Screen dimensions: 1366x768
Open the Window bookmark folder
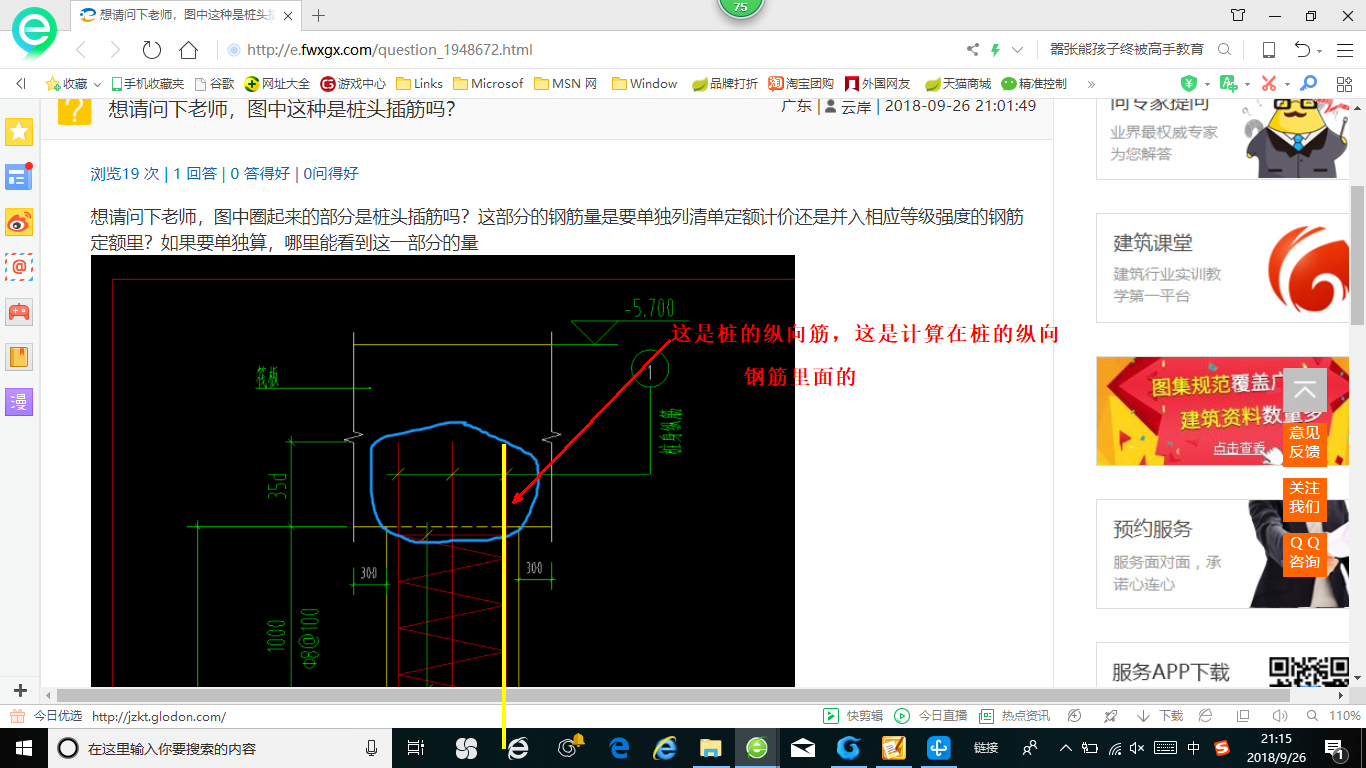tap(645, 84)
